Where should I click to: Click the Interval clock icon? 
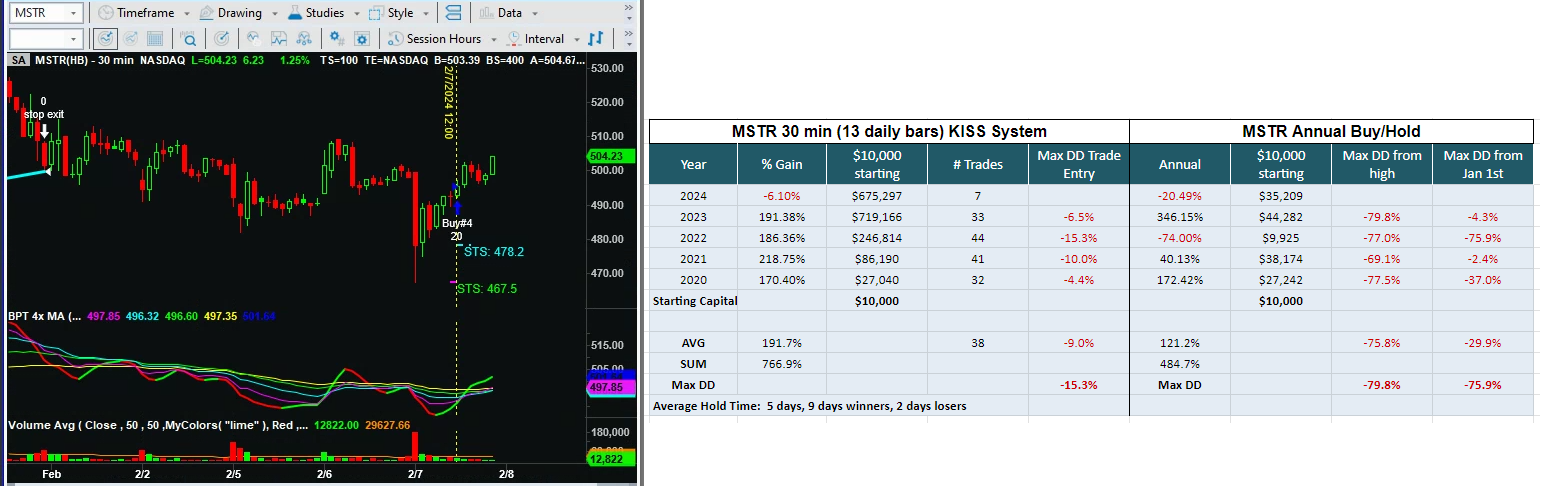coord(513,38)
